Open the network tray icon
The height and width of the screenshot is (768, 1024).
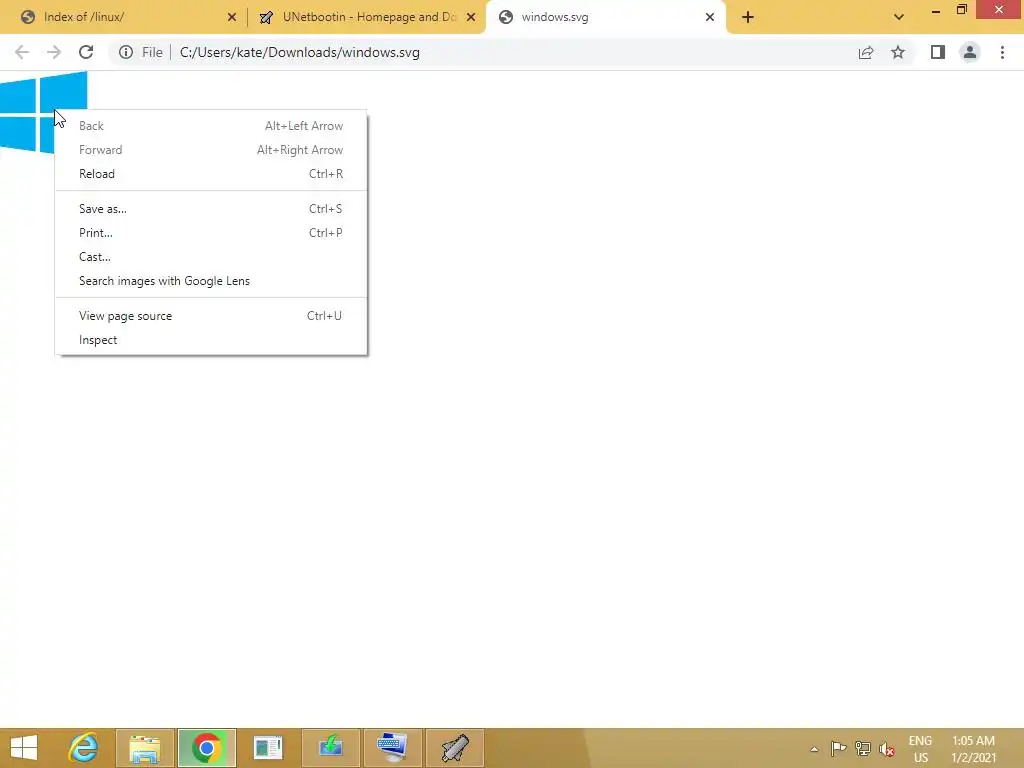(x=863, y=748)
